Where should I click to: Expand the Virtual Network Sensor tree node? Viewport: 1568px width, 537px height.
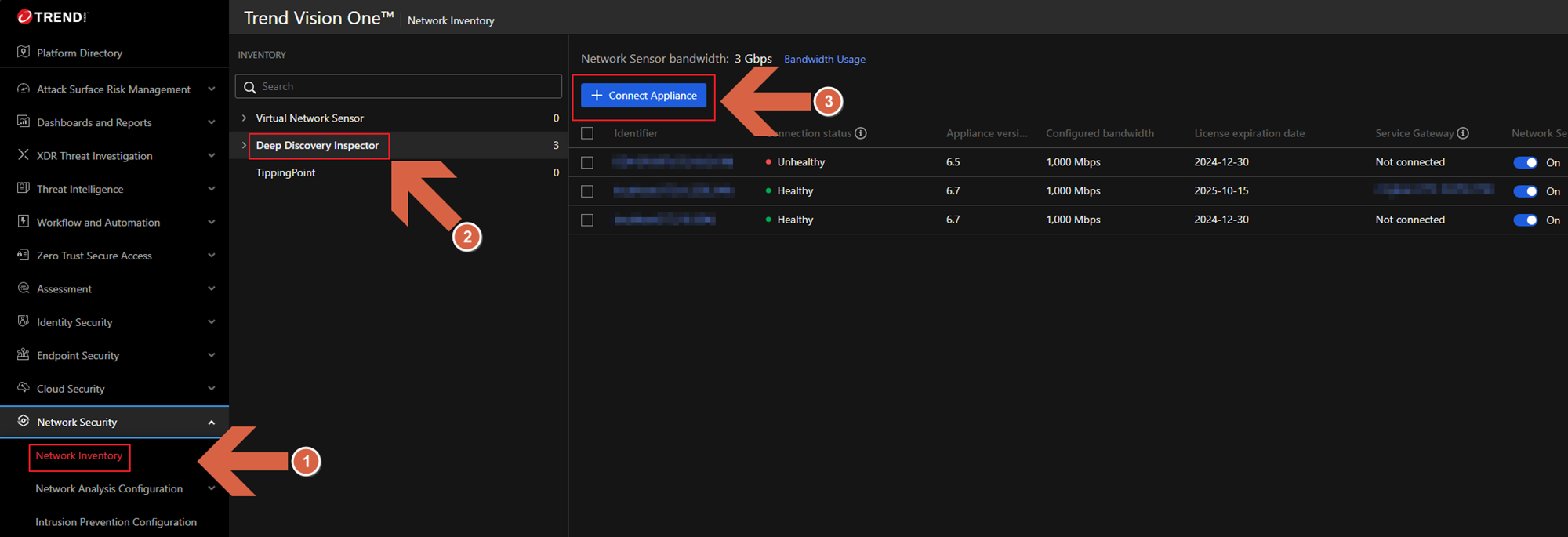[245, 118]
